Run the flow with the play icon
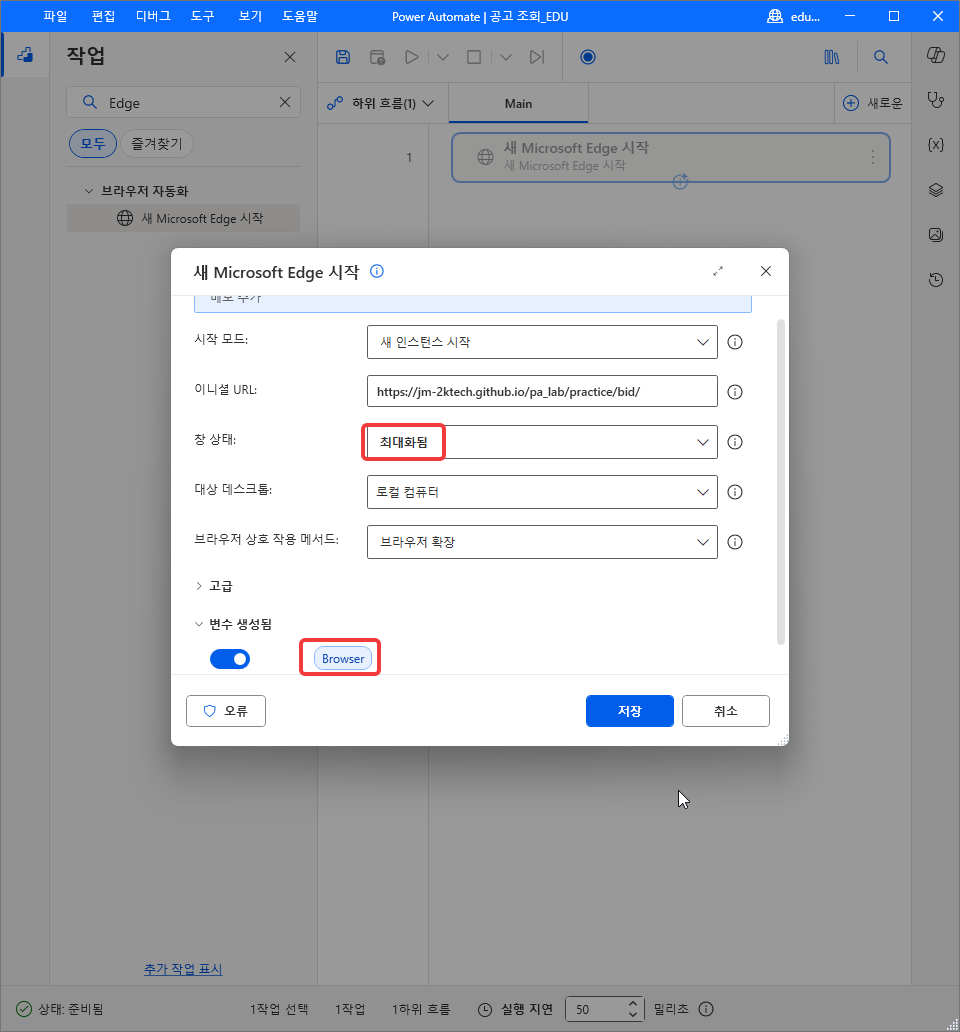 412,57
